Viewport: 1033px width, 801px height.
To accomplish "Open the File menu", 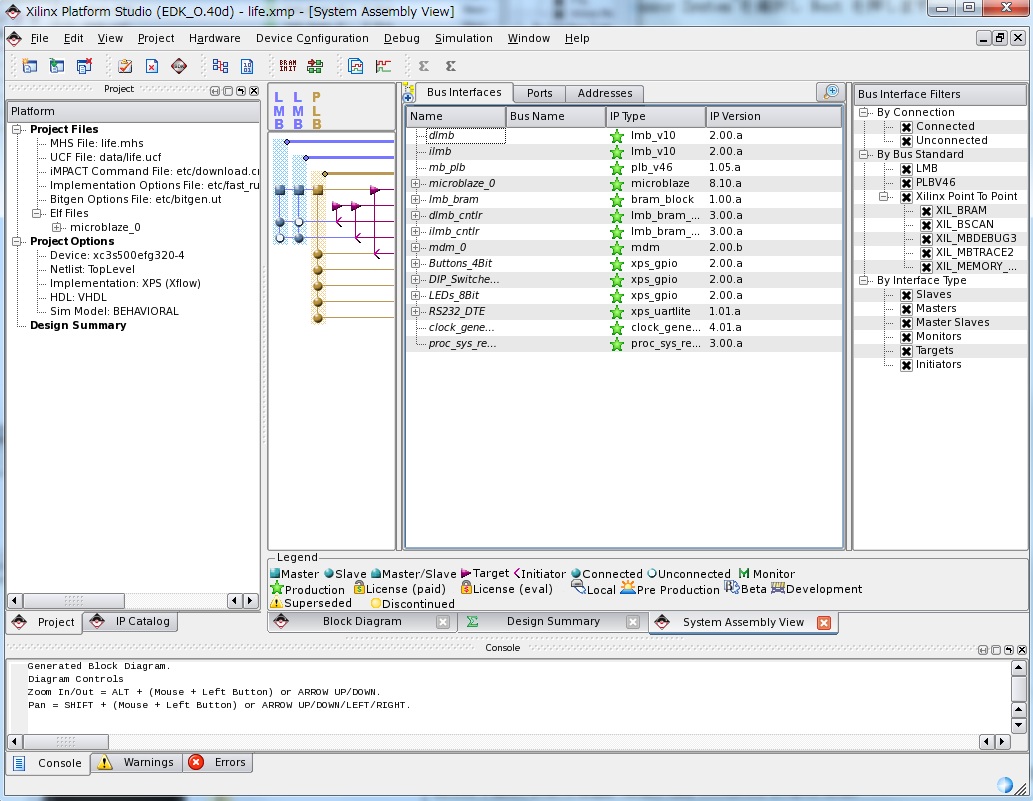I will [x=40, y=38].
